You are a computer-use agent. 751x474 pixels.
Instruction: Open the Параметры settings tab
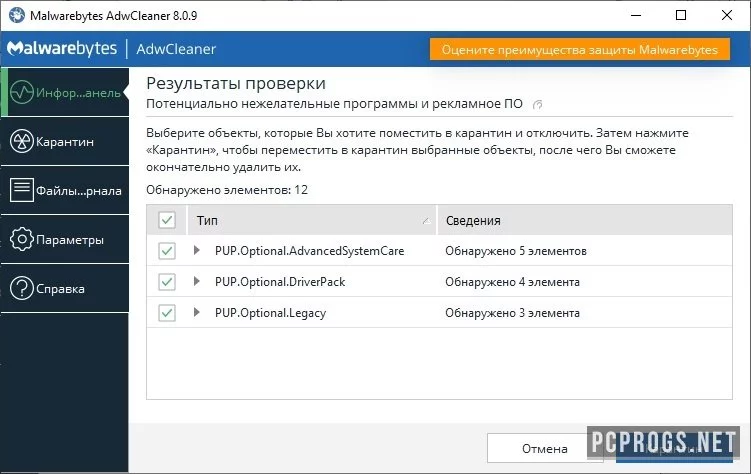click(65, 239)
